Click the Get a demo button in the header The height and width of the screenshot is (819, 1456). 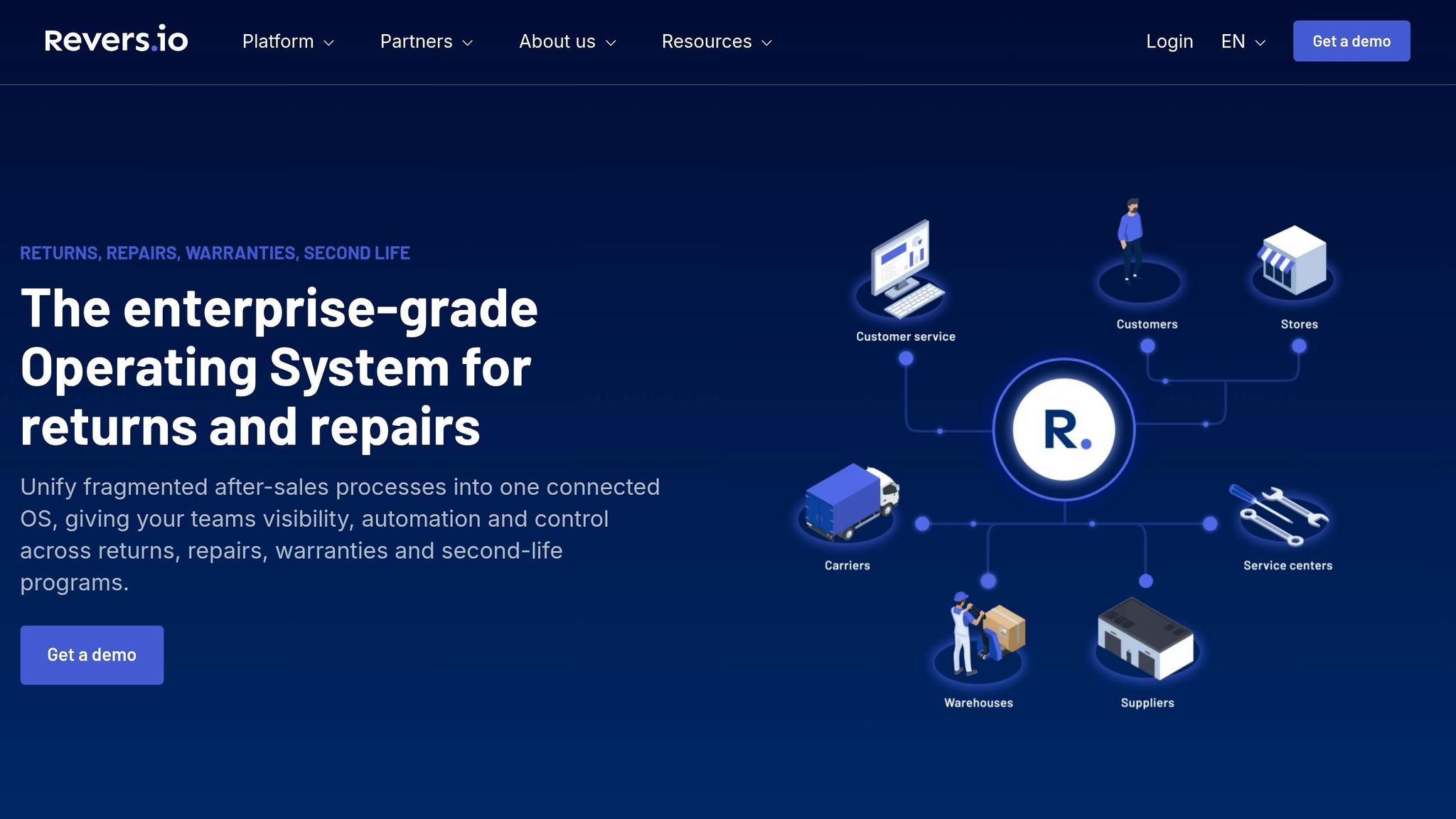click(x=1351, y=41)
